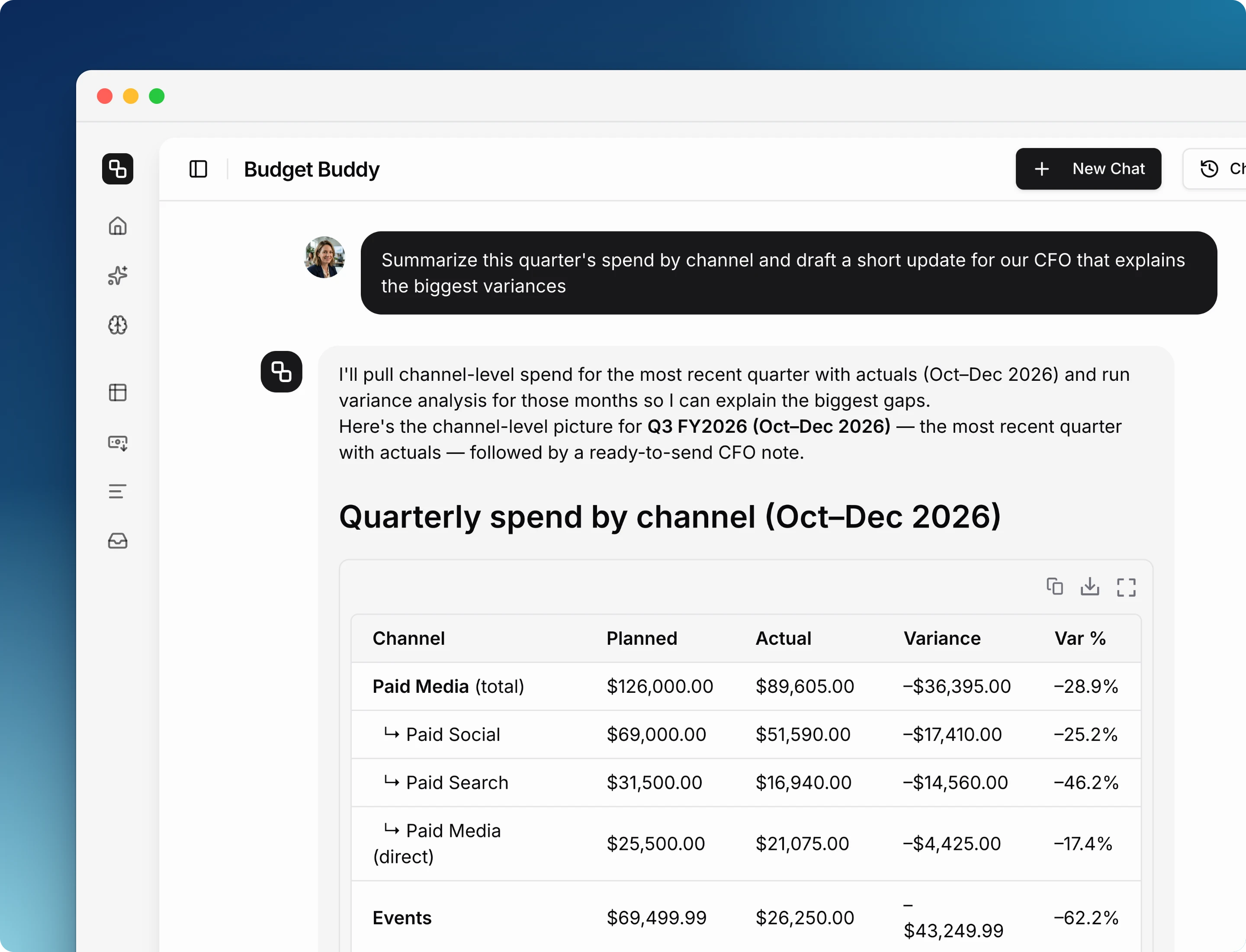Click the −$36,395.00 variance cell
1246x952 pixels.
[x=957, y=687]
